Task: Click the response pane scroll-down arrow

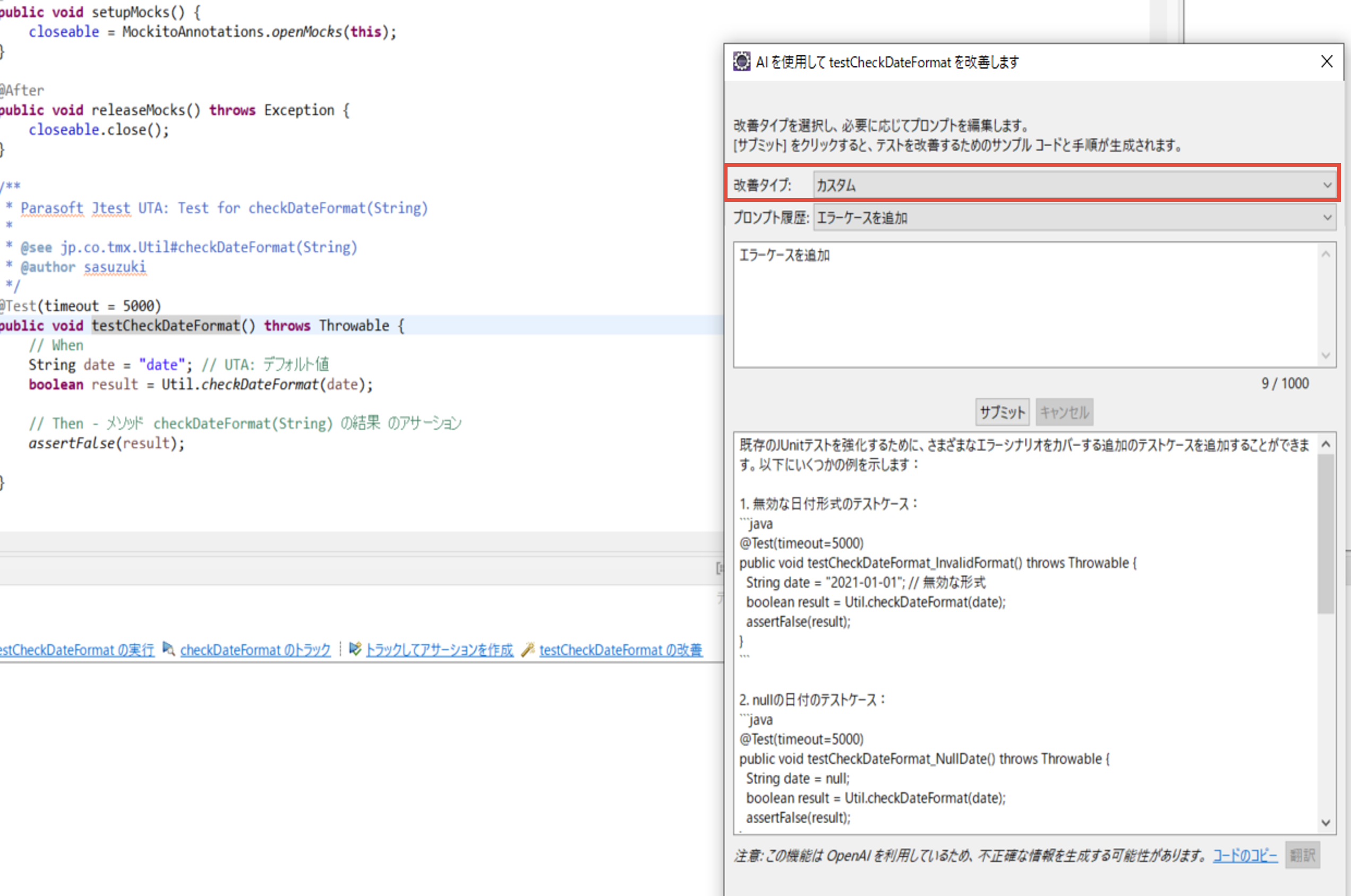Action: [x=1326, y=822]
